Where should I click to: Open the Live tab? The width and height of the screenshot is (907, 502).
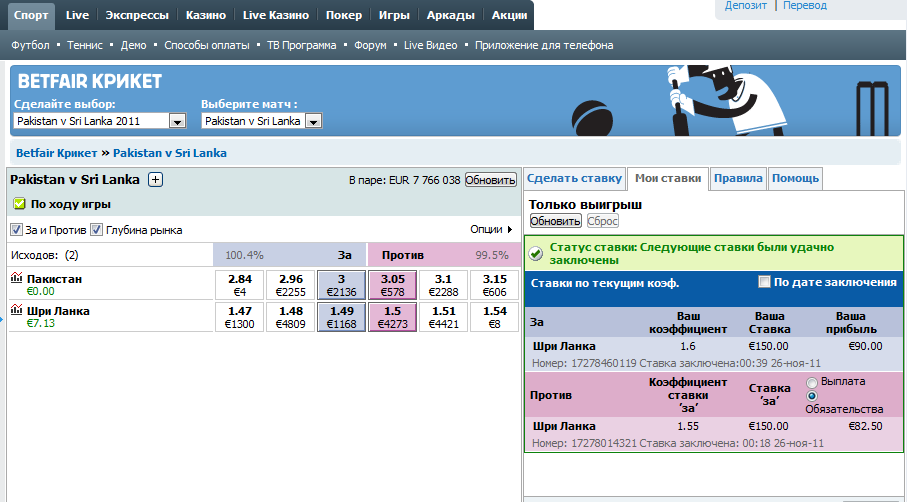pyautogui.click(x=77, y=15)
